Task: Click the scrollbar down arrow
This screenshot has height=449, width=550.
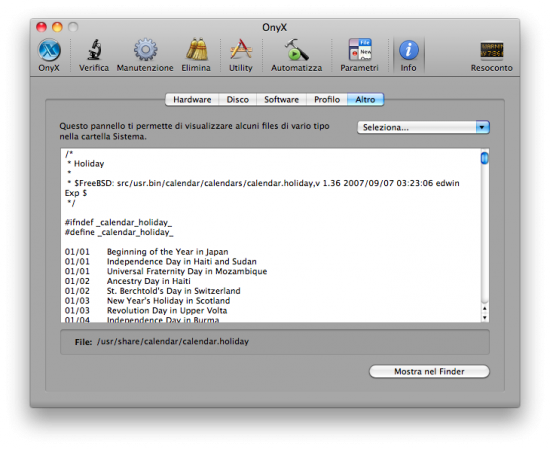Action: pyautogui.click(x=485, y=317)
